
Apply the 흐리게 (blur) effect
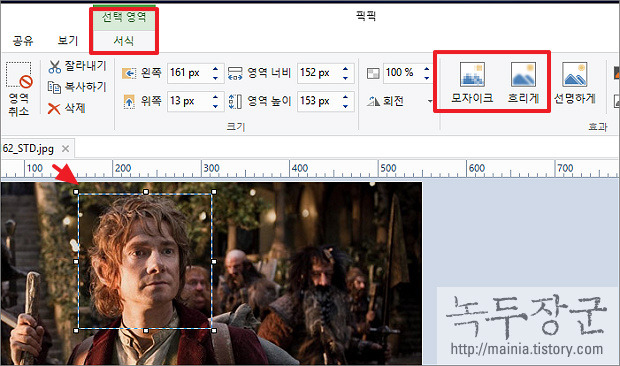click(x=523, y=82)
